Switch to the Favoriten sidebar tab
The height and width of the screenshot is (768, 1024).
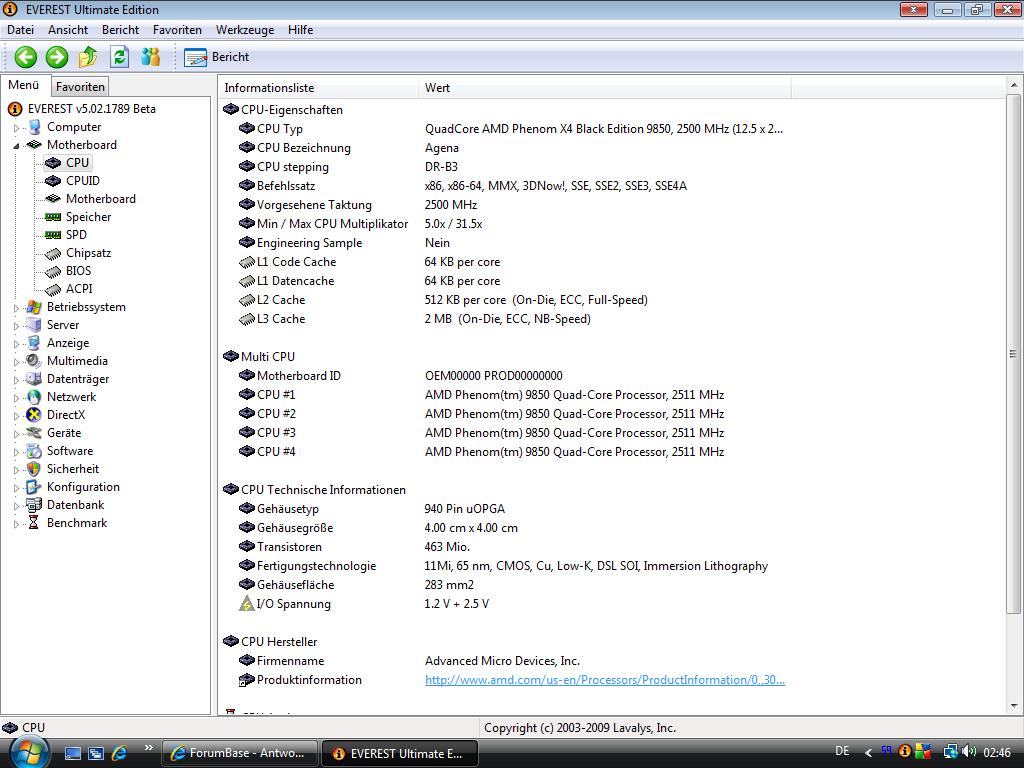click(80, 86)
